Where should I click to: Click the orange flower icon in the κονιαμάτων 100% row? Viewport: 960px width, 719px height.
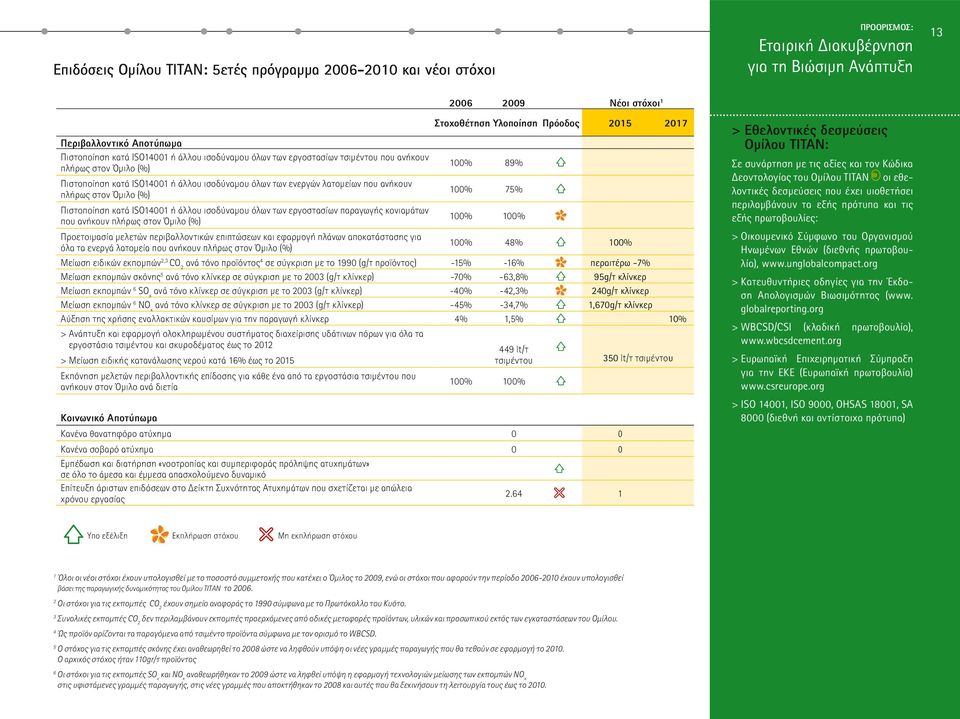tap(560, 216)
